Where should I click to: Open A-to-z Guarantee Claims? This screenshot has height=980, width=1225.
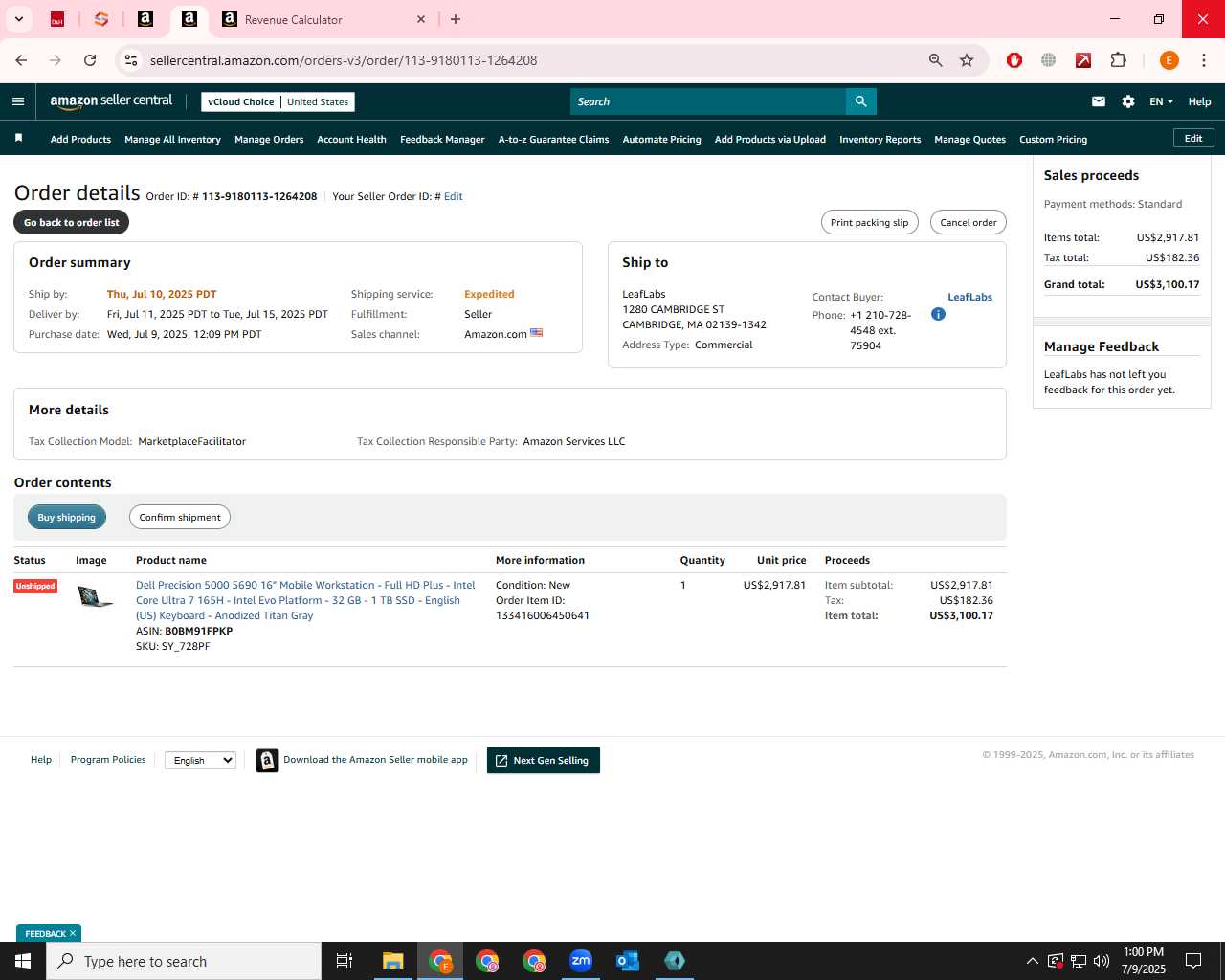click(553, 139)
